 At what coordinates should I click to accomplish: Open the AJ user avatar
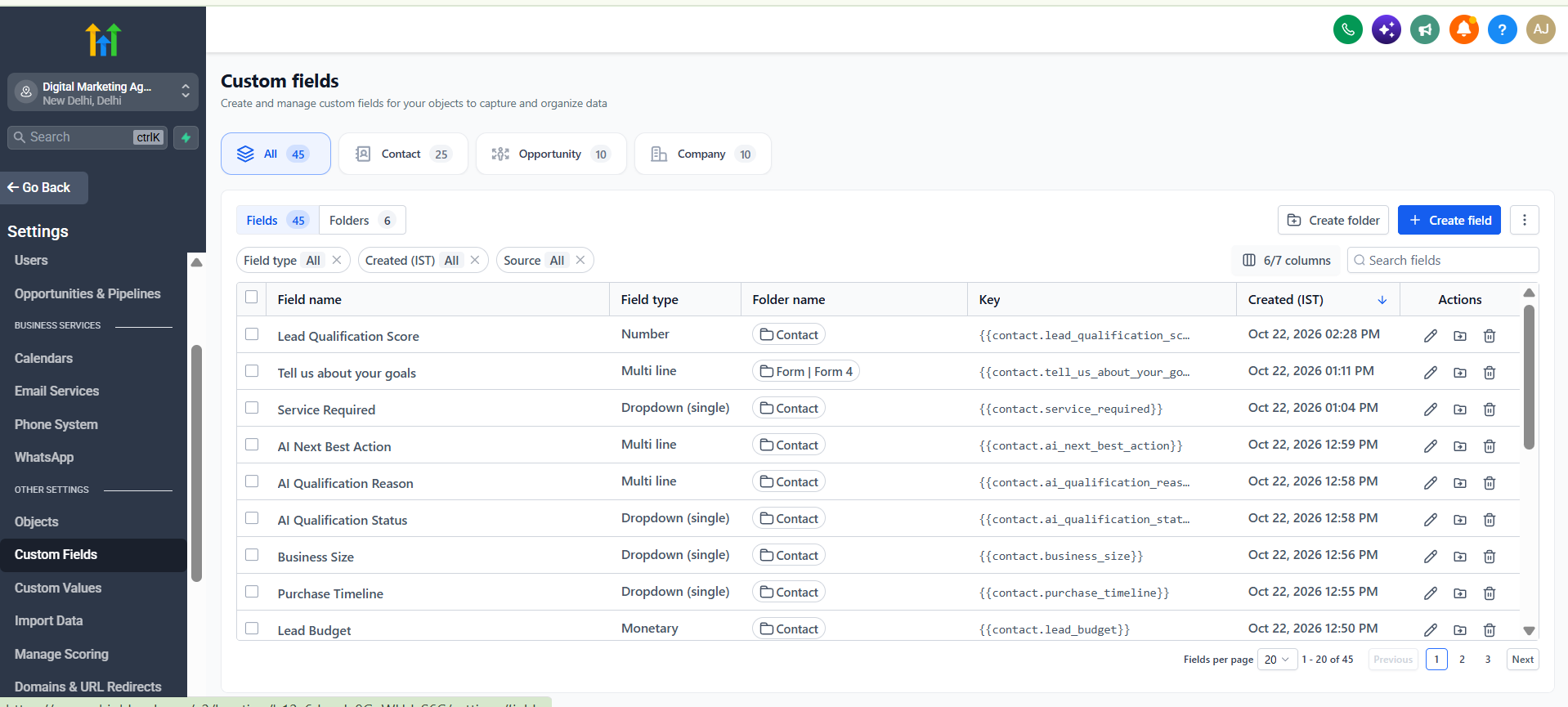point(1541,30)
